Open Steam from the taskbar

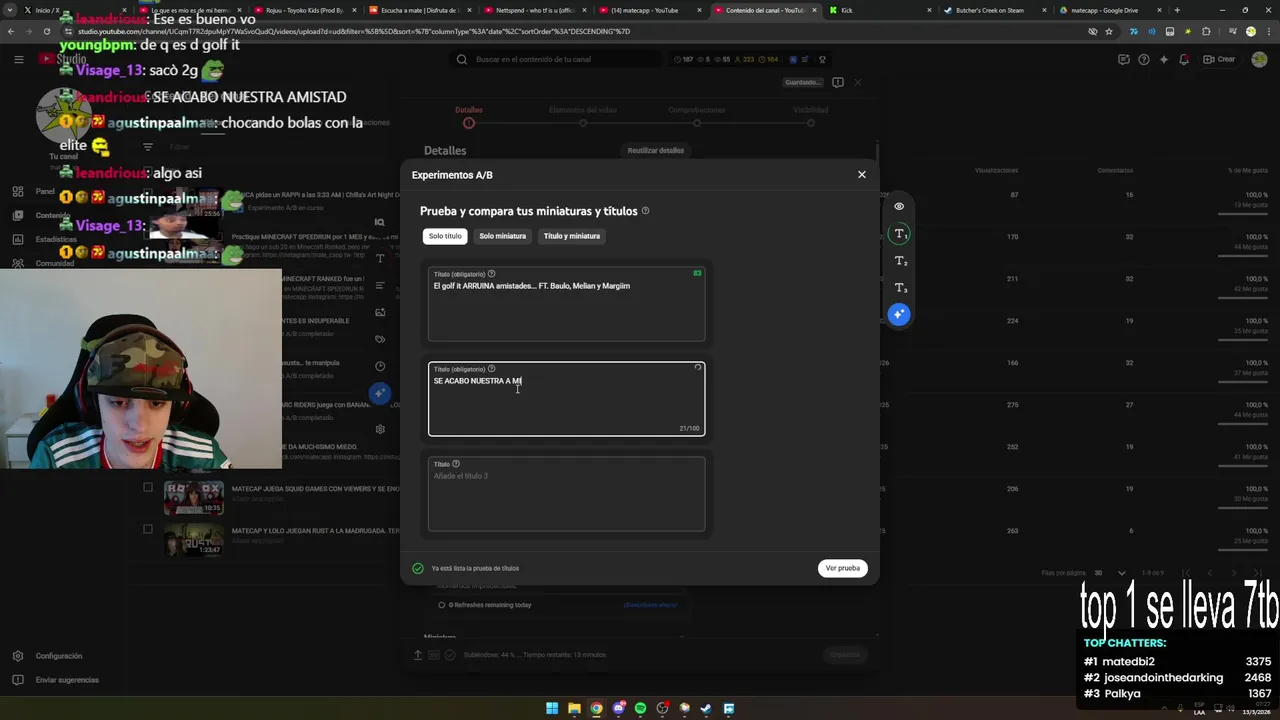coord(706,709)
